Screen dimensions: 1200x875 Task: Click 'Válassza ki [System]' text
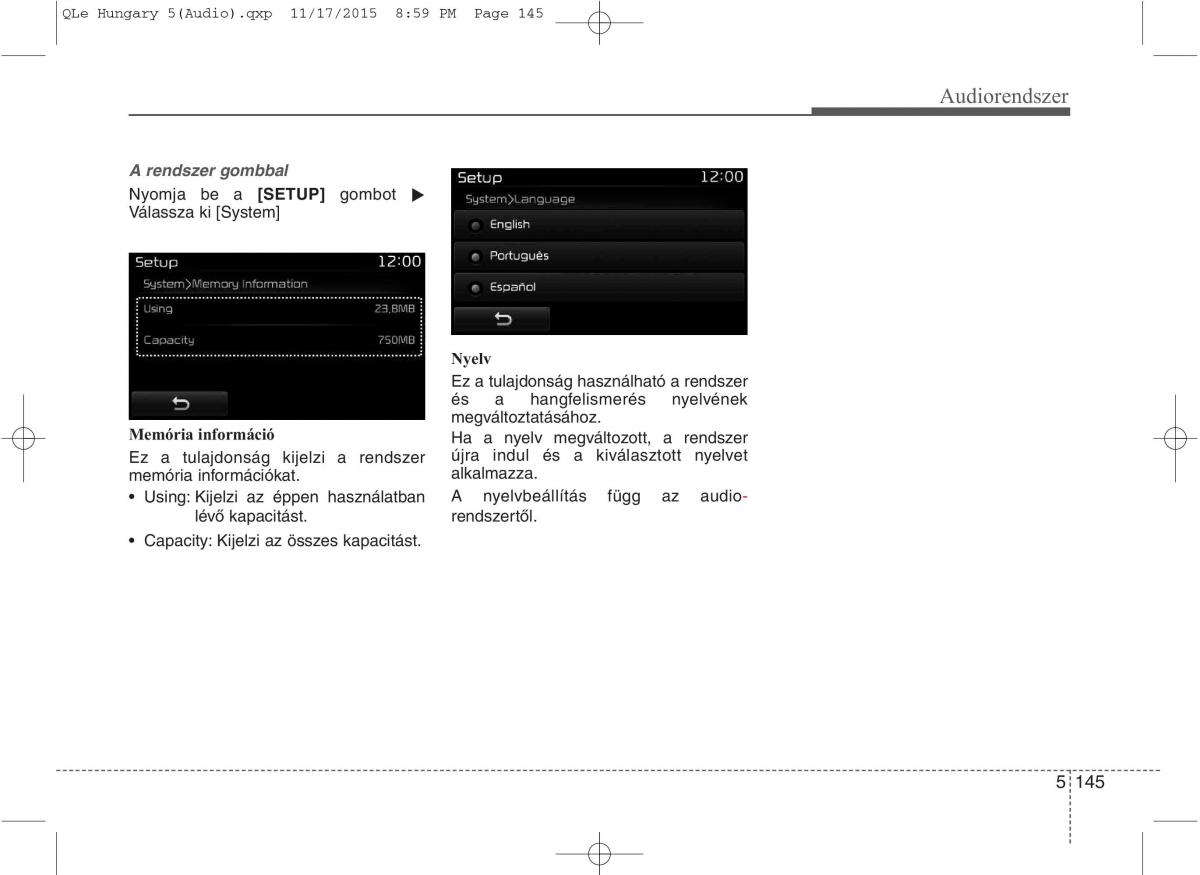point(204,213)
